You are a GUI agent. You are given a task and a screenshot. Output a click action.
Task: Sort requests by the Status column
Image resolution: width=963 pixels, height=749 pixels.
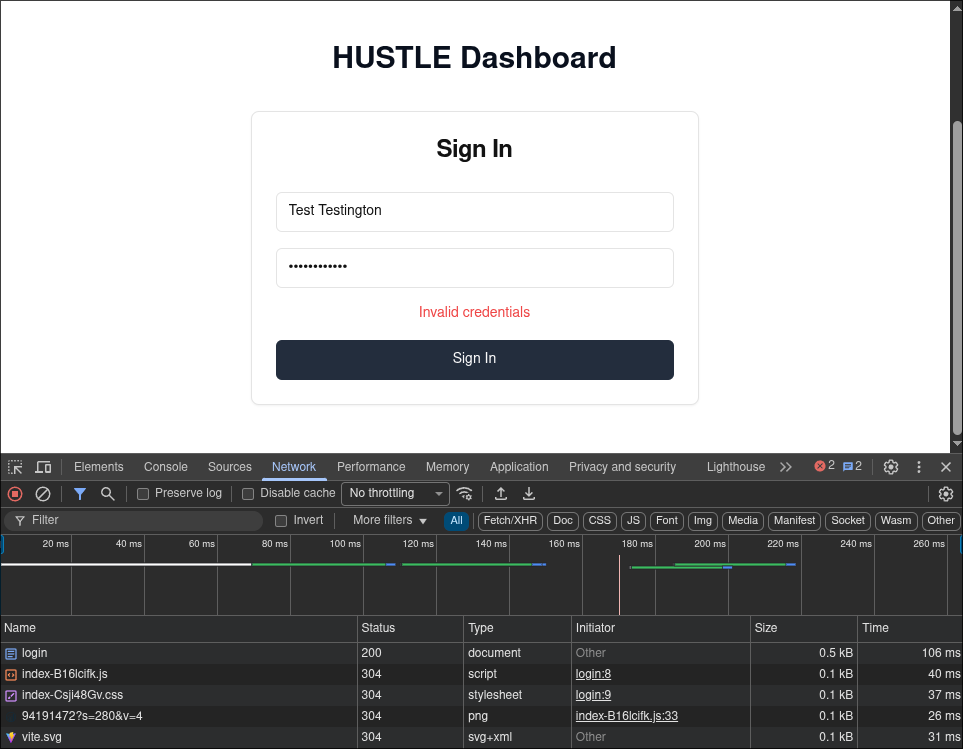(x=410, y=629)
